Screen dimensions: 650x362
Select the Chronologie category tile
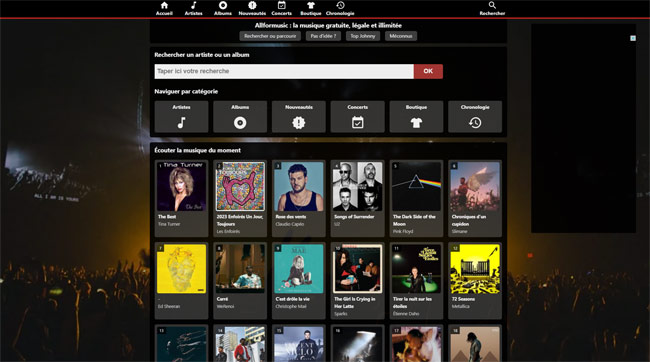pyautogui.click(x=475, y=117)
